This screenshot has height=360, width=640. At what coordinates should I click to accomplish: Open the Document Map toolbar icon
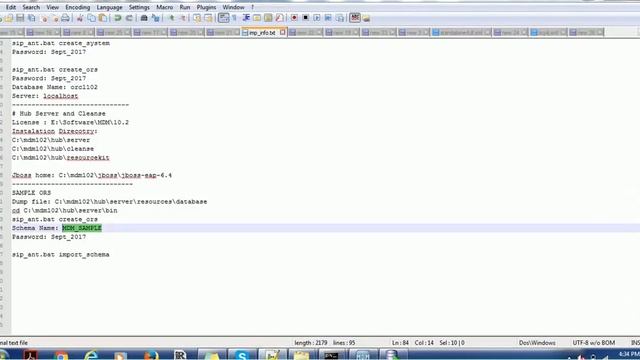point(268,18)
